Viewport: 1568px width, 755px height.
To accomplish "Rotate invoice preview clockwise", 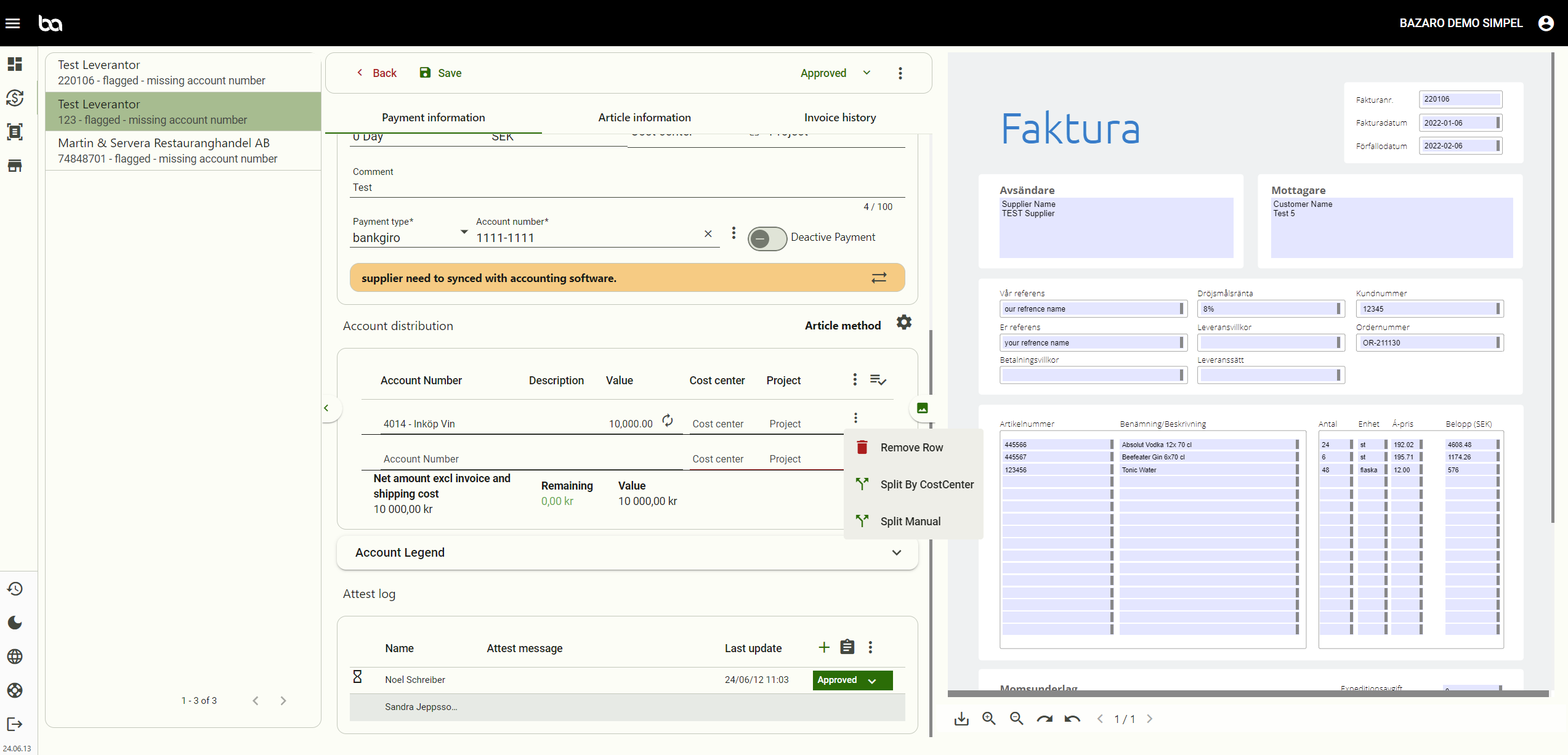I will pyautogui.click(x=1045, y=719).
